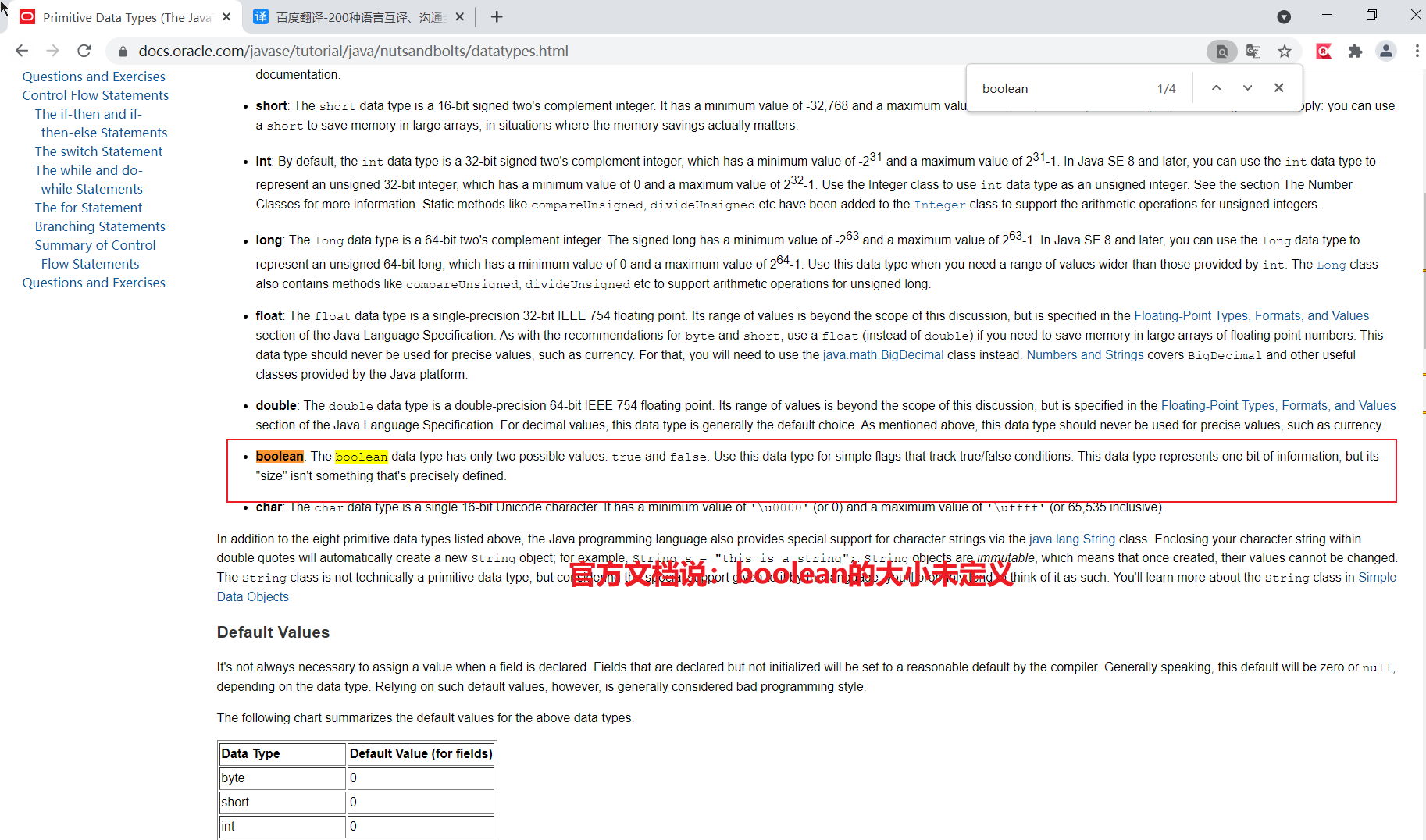
Task: Open a new browser tab
Action: point(497,16)
